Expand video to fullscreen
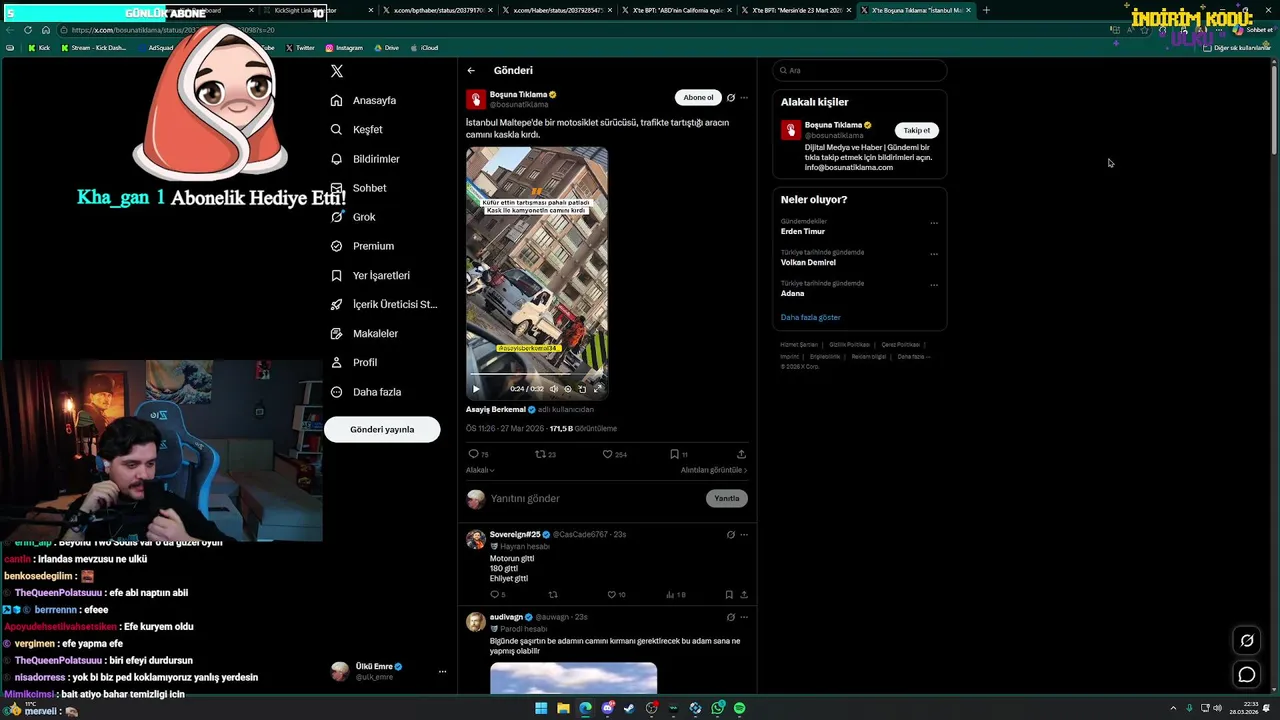 598,389
